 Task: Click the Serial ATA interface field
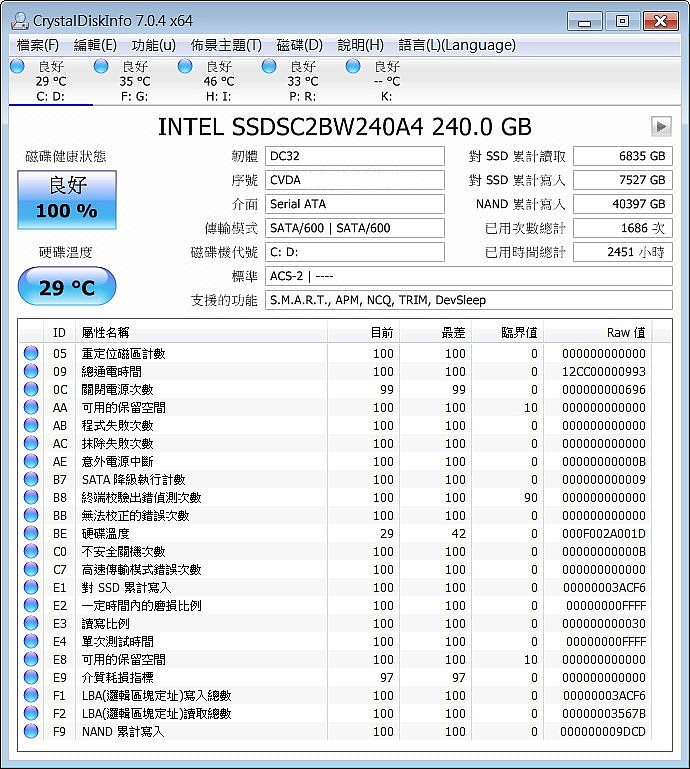tap(355, 204)
